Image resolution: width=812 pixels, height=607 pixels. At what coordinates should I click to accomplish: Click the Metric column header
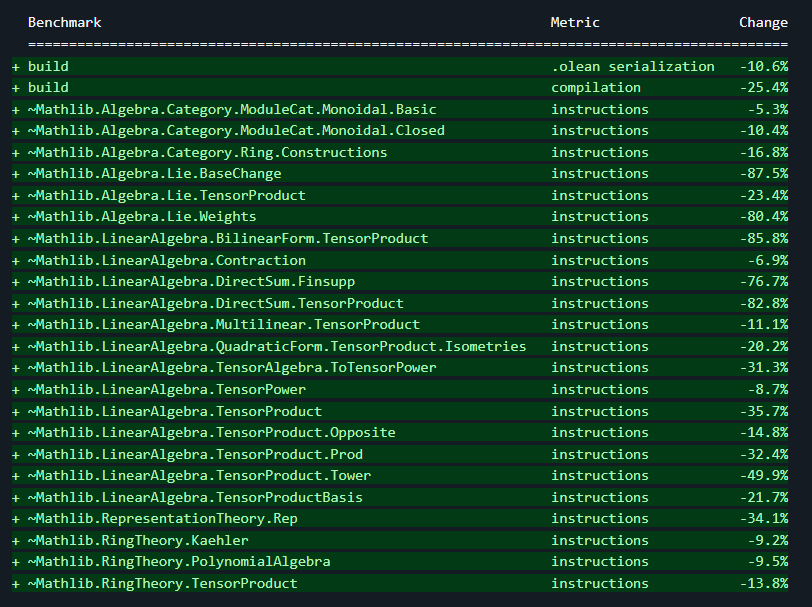575,22
